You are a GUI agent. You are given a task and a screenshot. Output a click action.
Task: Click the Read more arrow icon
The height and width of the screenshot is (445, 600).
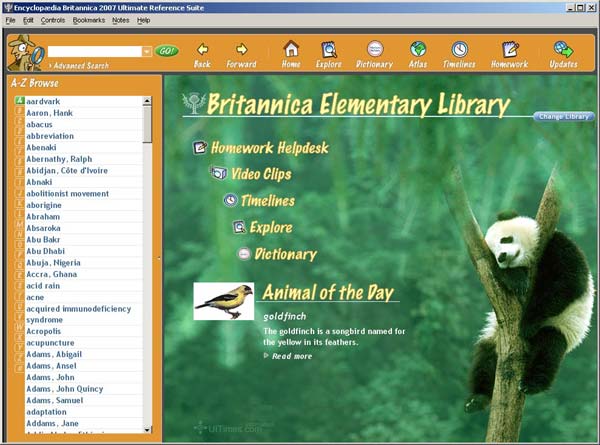pos(266,355)
